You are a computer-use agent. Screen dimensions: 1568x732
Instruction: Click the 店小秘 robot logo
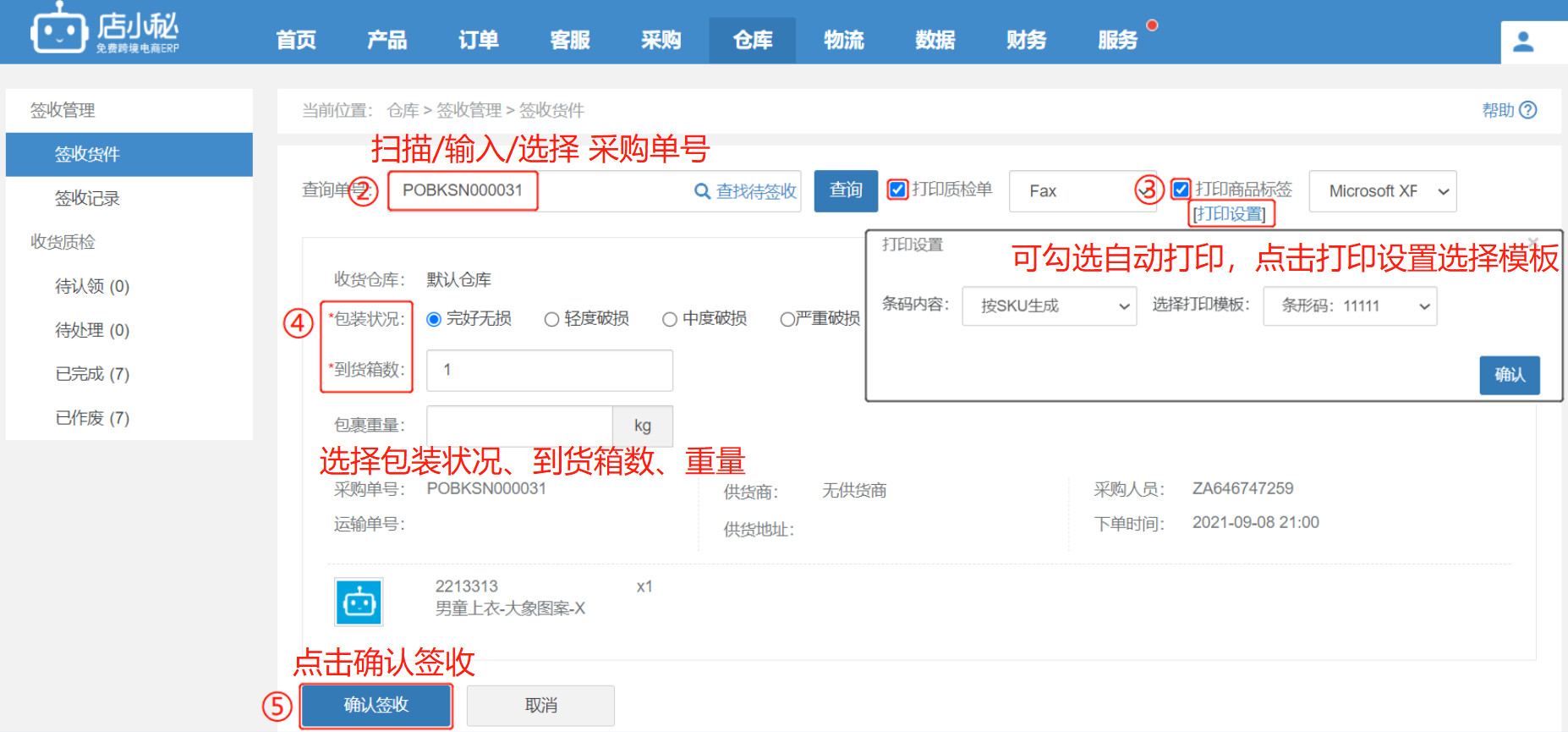coord(59,31)
